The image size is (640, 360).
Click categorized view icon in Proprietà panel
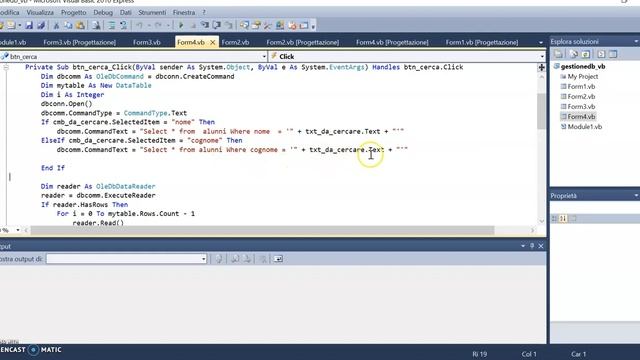(554, 219)
